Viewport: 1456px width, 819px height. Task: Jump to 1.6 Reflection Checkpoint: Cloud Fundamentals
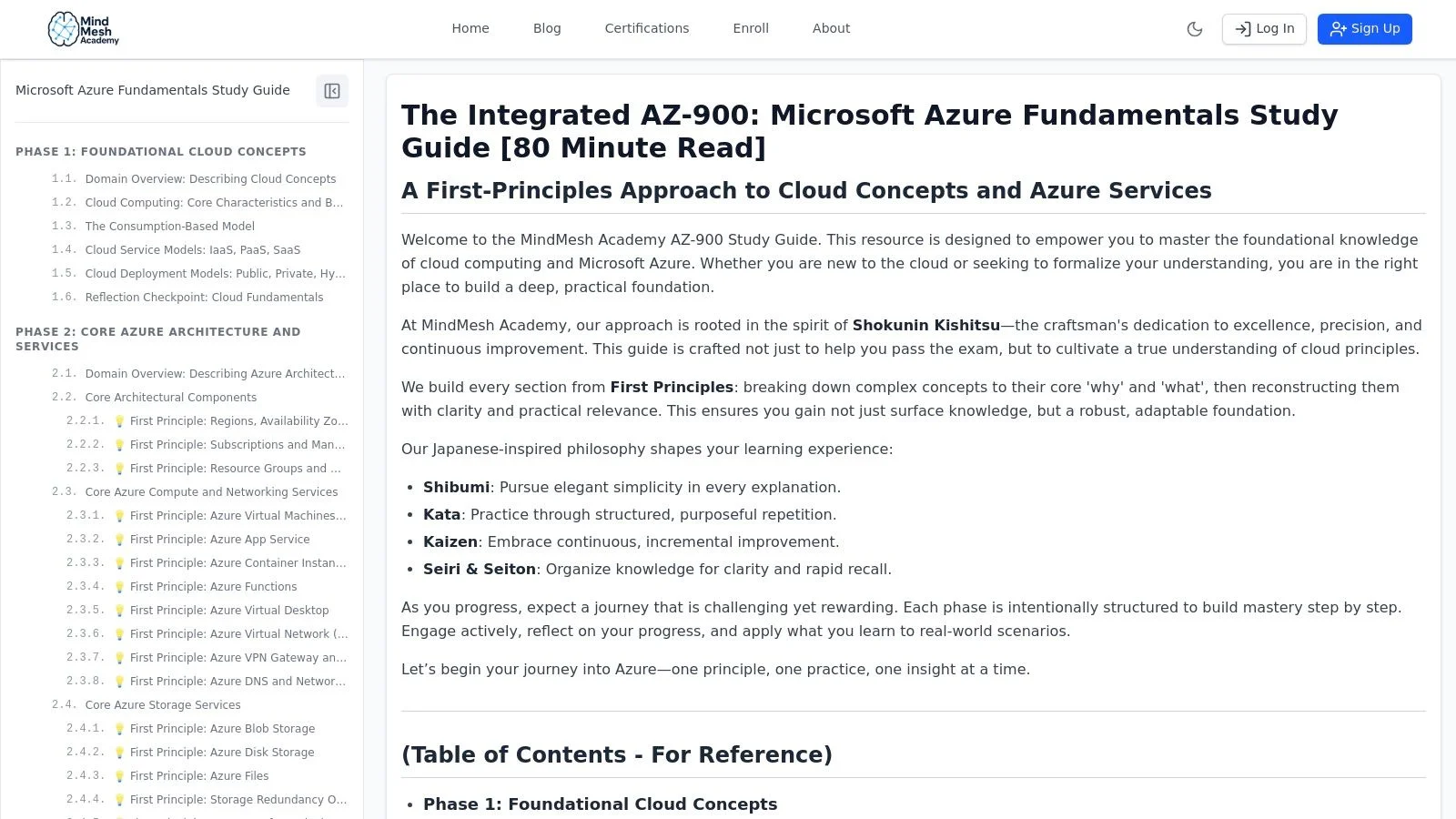[x=204, y=298]
